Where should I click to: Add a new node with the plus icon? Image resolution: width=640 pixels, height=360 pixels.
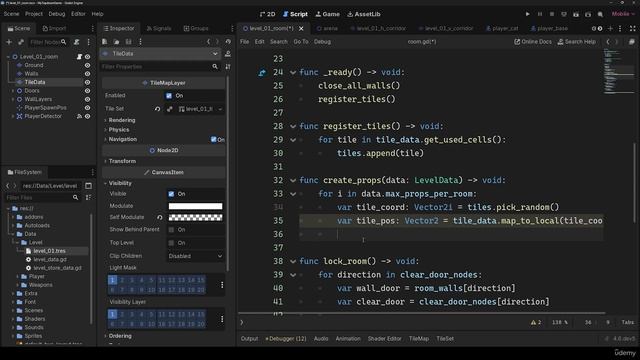coord(9,42)
